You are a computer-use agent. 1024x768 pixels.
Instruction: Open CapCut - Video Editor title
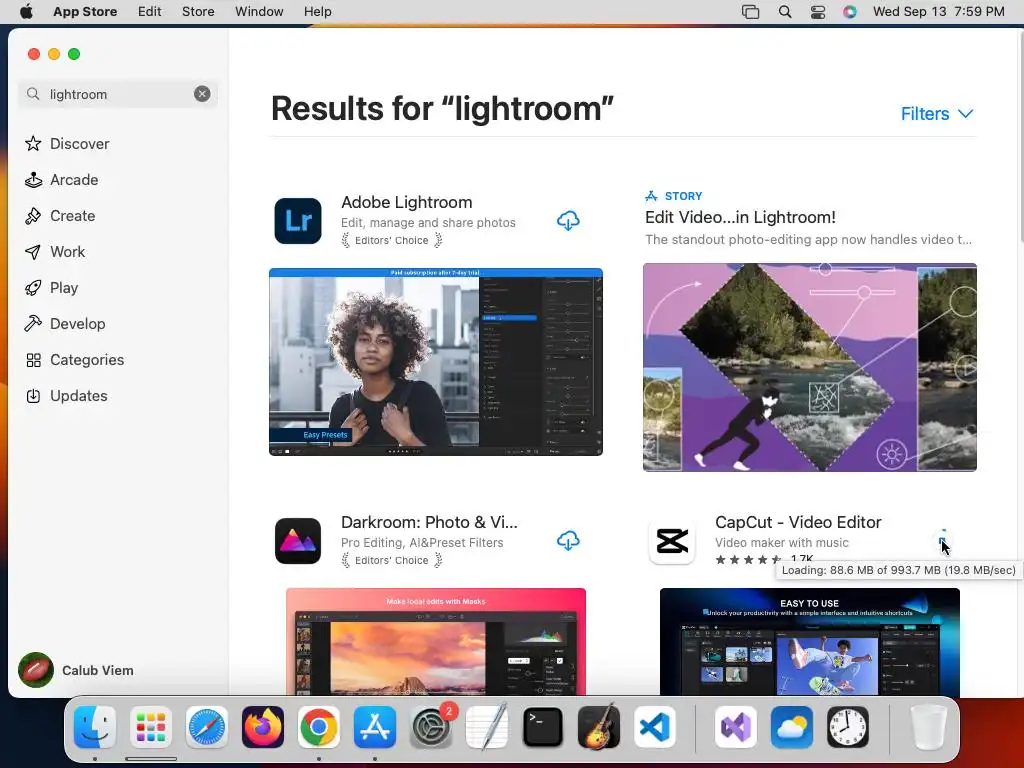(798, 522)
